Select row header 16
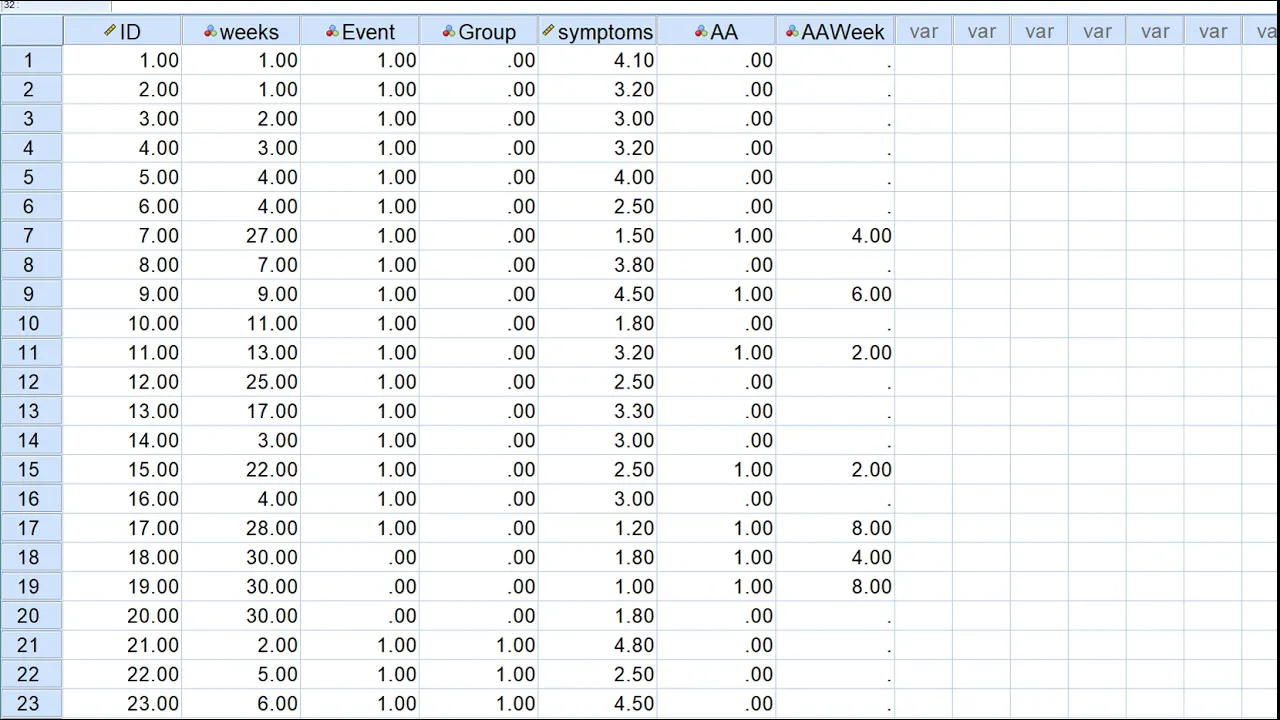 pos(31,499)
